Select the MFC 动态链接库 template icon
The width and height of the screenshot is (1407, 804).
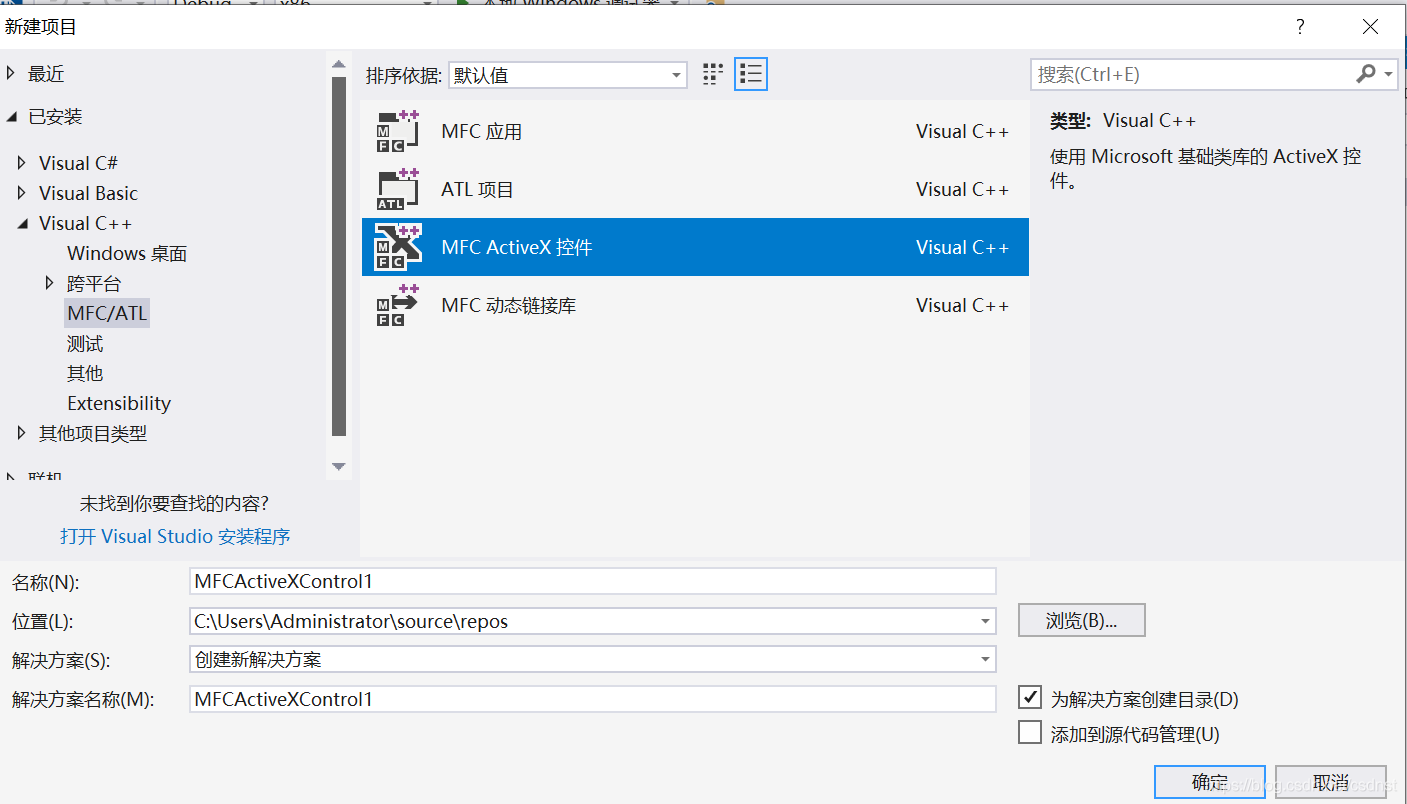point(397,305)
